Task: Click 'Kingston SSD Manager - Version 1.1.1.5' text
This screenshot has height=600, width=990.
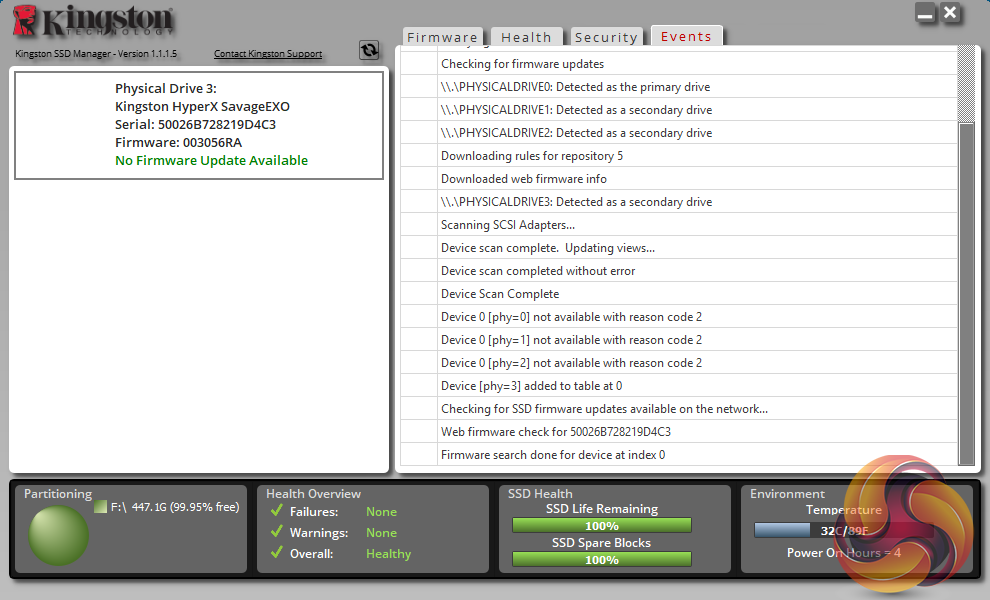Action: (96, 54)
